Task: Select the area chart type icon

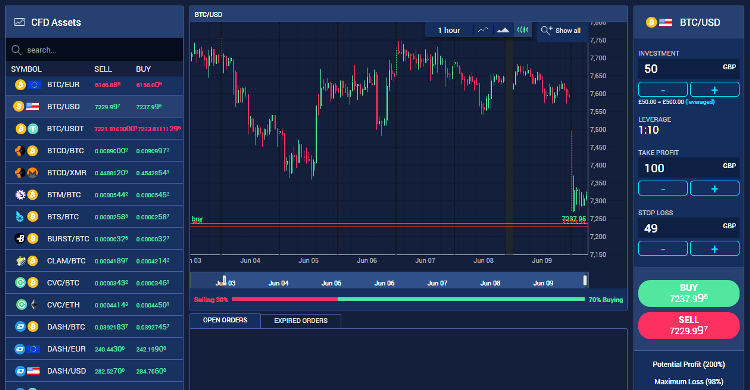Action: (503, 30)
